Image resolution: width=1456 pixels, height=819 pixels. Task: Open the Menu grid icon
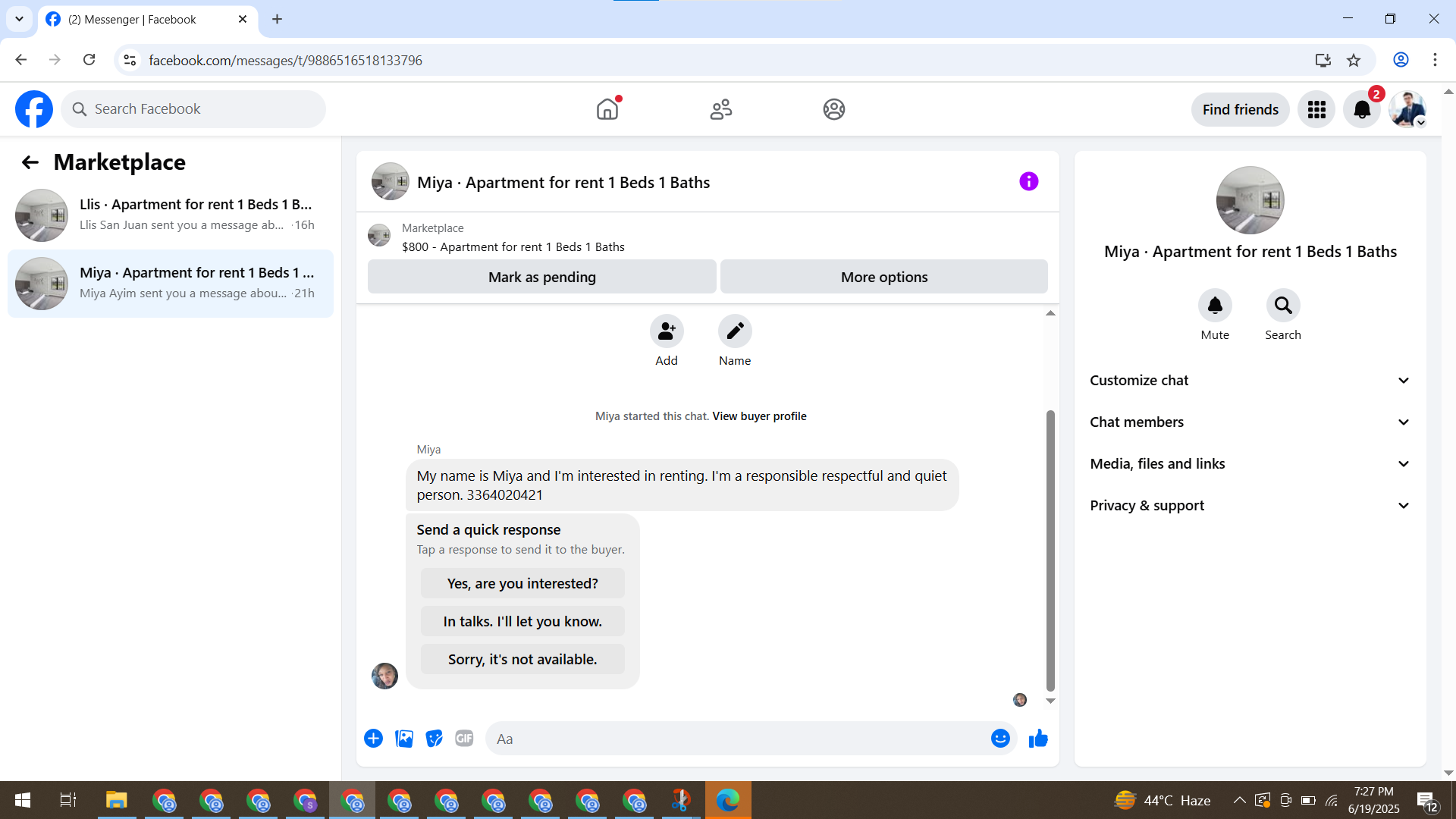click(1316, 110)
